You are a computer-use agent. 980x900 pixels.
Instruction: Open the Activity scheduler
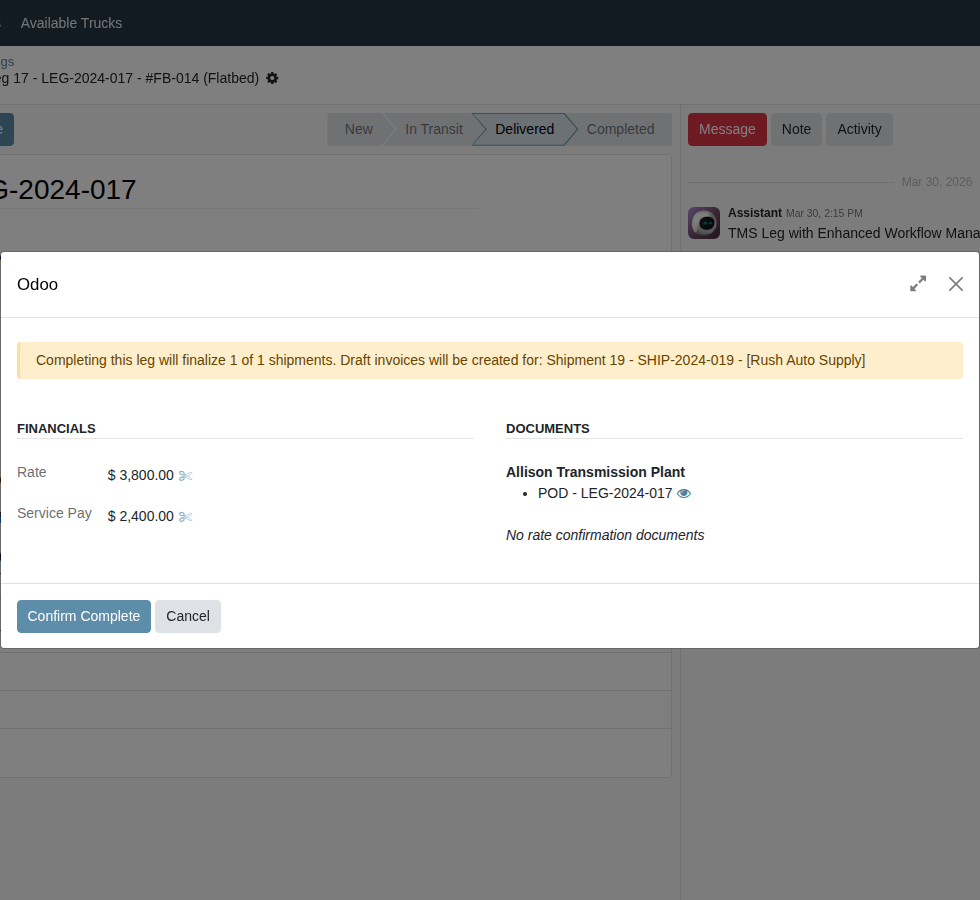tap(859, 129)
